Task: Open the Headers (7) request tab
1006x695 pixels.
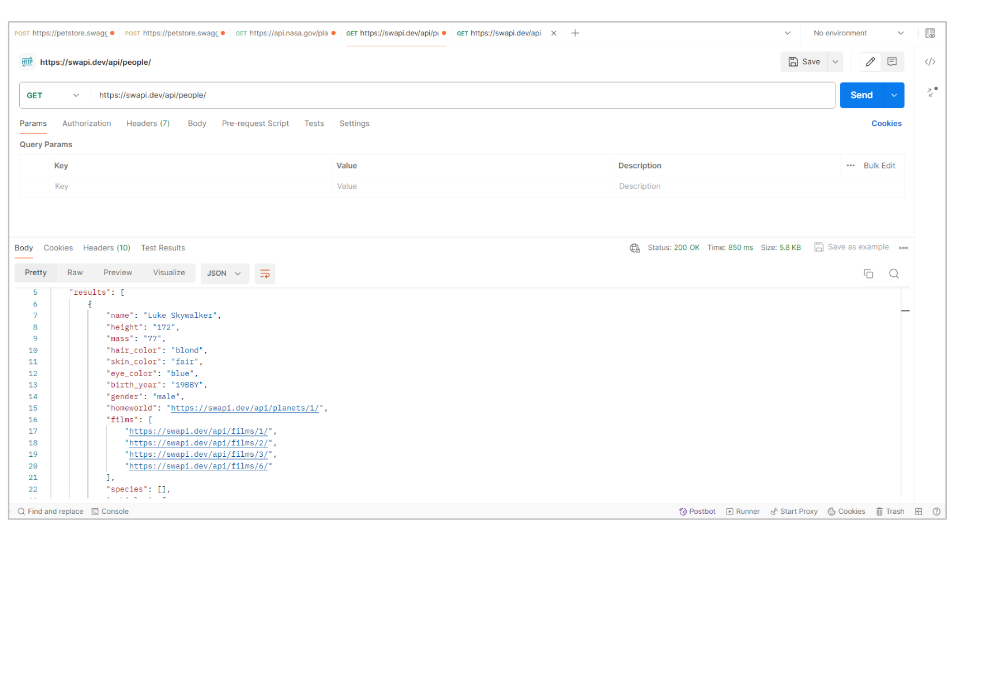Action: [x=148, y=124]
